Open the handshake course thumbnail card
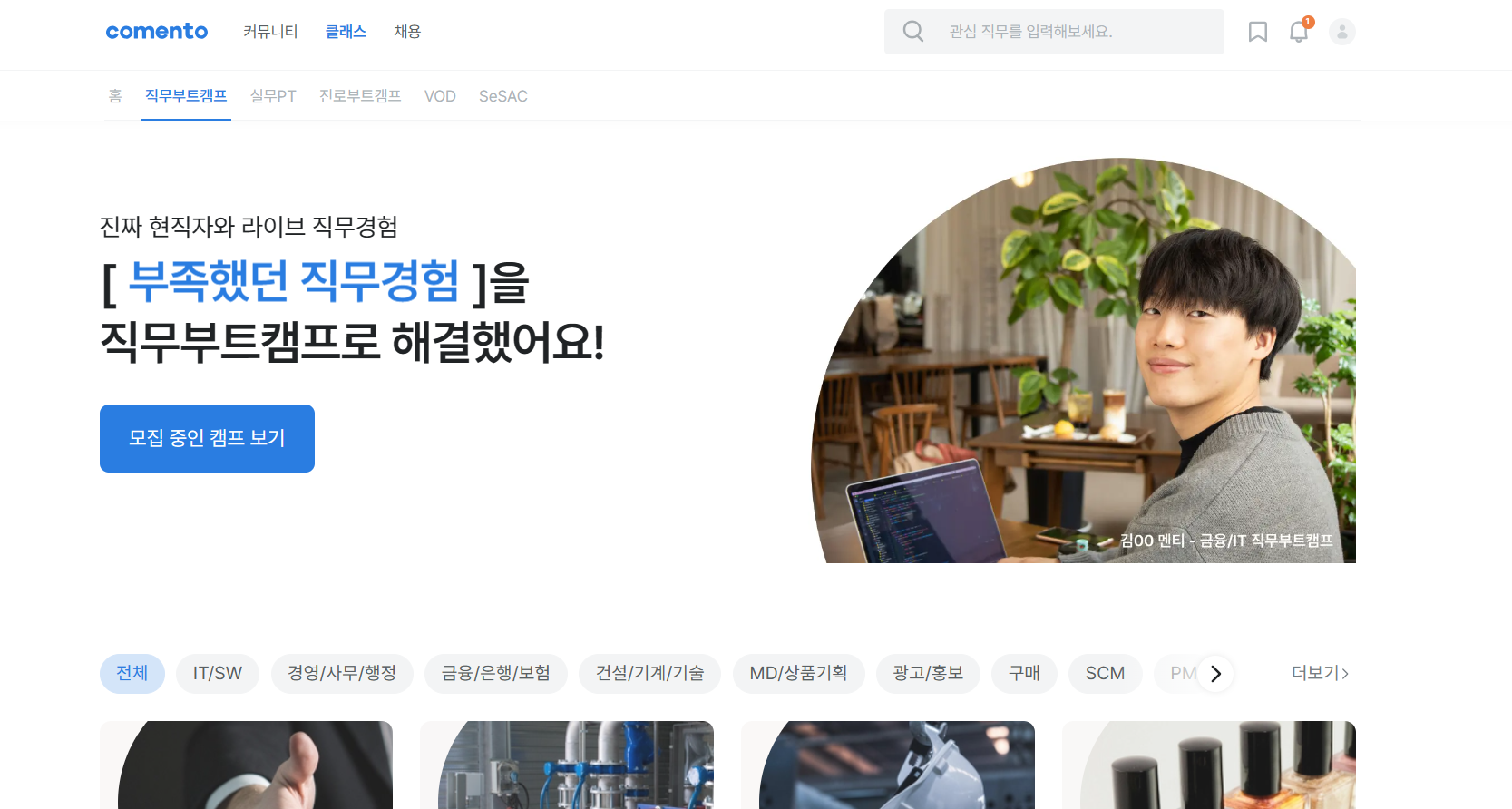Image resolution: width=1512 pixels, height=809 pixels. pyautogui.click(x=247, y=765)
